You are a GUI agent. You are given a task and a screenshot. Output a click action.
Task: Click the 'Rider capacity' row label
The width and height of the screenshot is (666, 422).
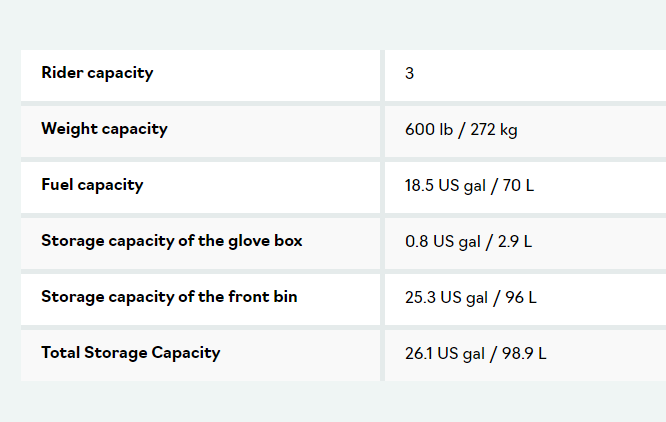pyautogui.click(x=97, y=73)
